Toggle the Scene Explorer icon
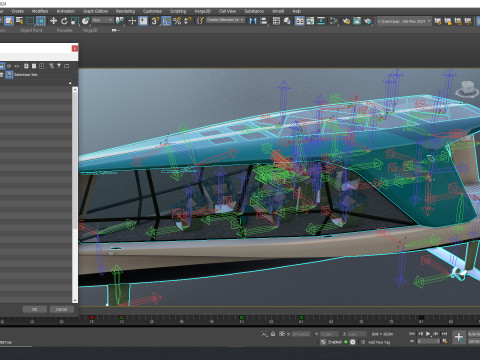 point(276,21)
